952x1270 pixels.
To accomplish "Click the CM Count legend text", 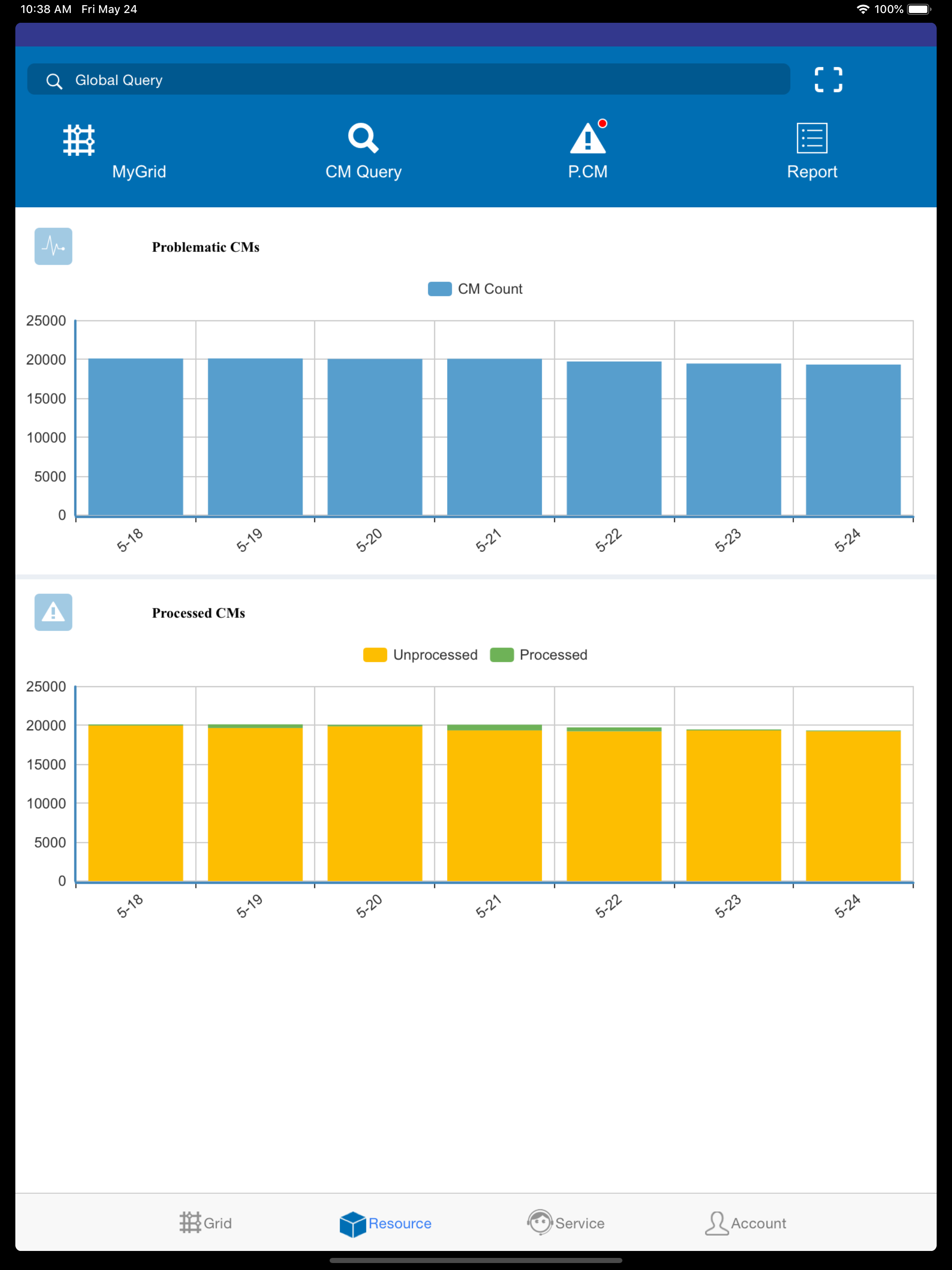I will (x=490, y=289).
